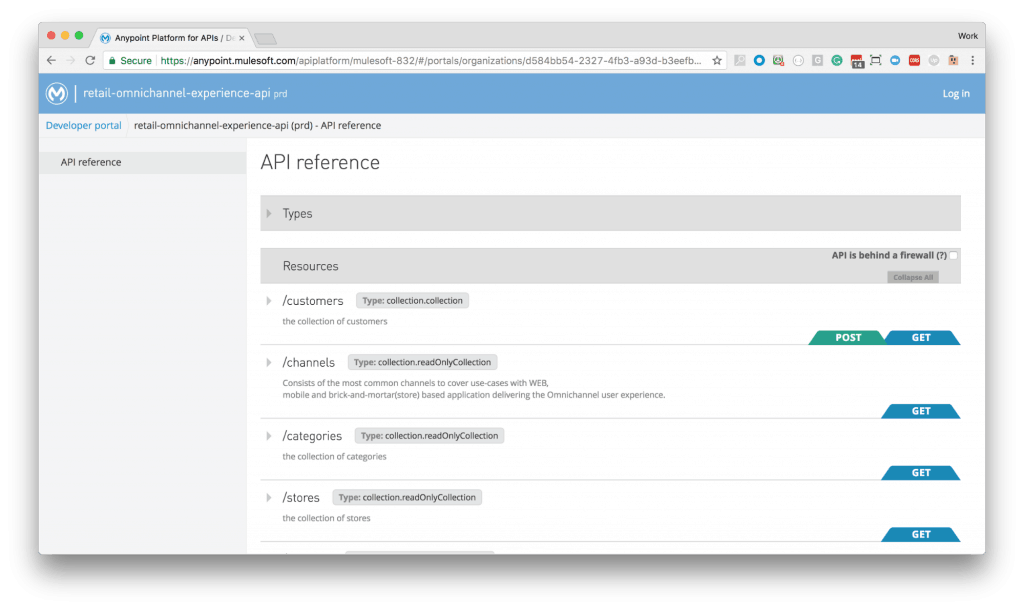The height and width of the screenshot is (610, 1024).
Task: Open the screen capture extension icon
Action: tap(876, 60)
